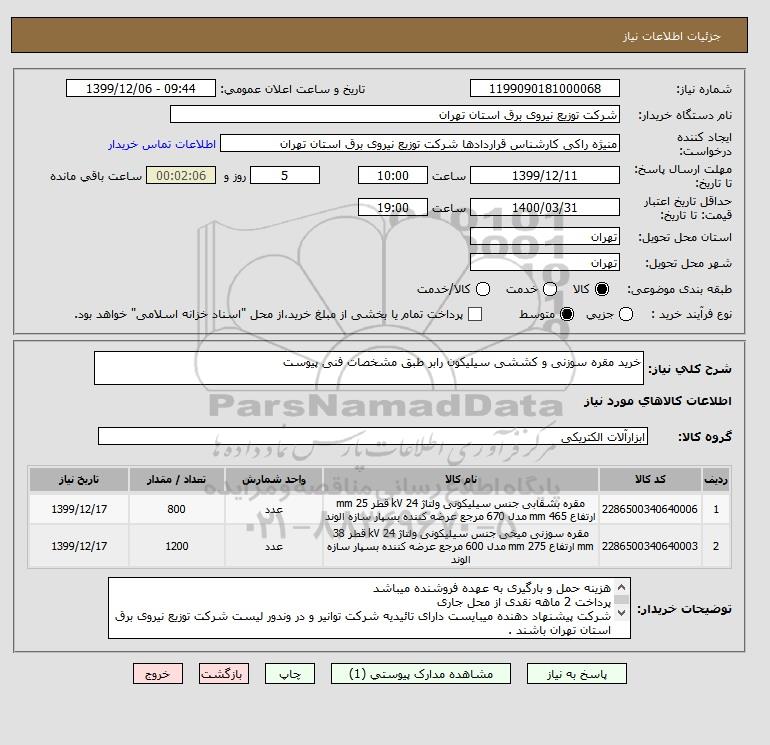Click the گروه کالا field ابزارآلات الکتریکی

click(373, 436)
